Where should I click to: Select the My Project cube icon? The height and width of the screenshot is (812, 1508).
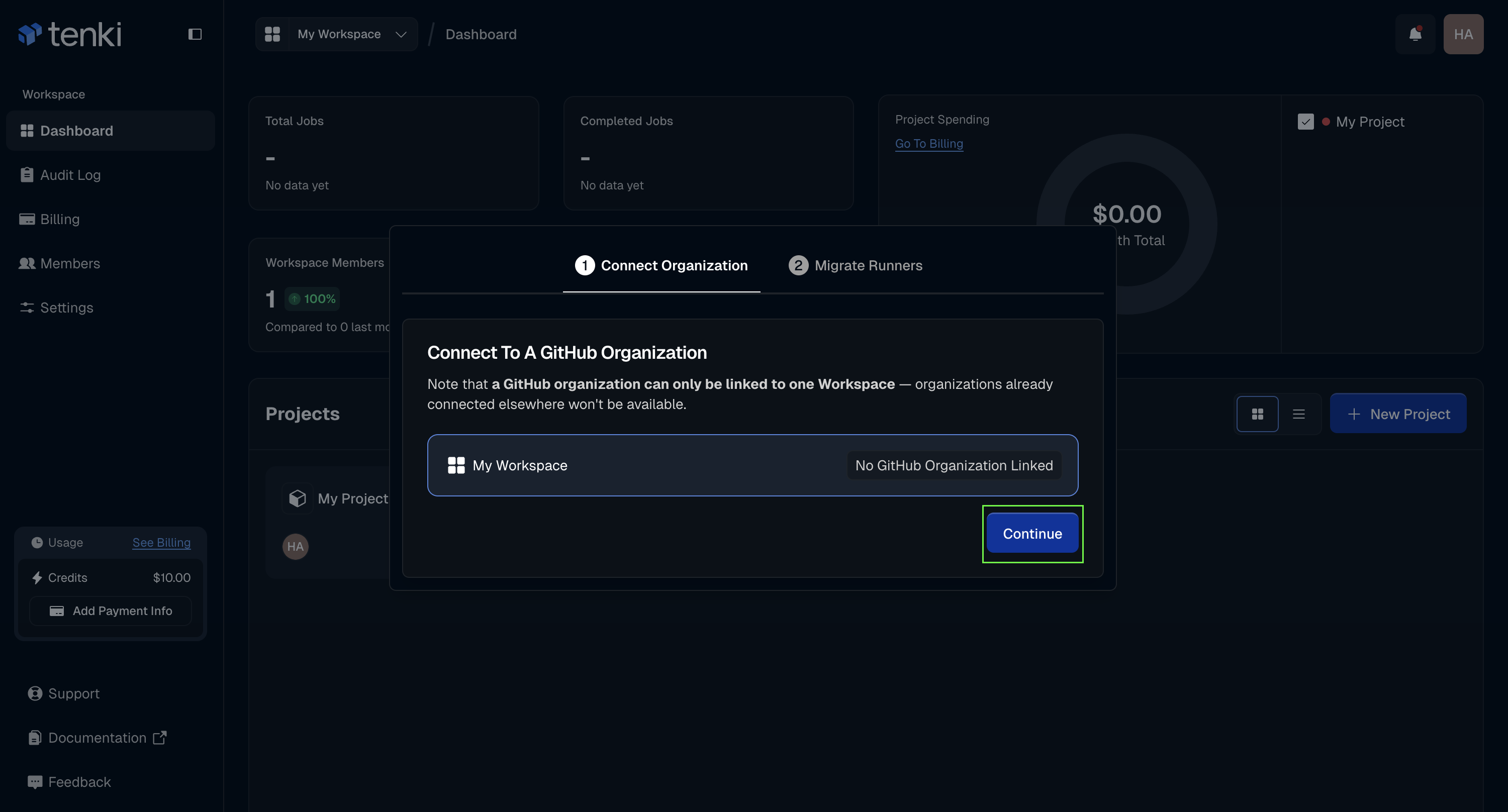pyautogui.click(x=298, y=498)
